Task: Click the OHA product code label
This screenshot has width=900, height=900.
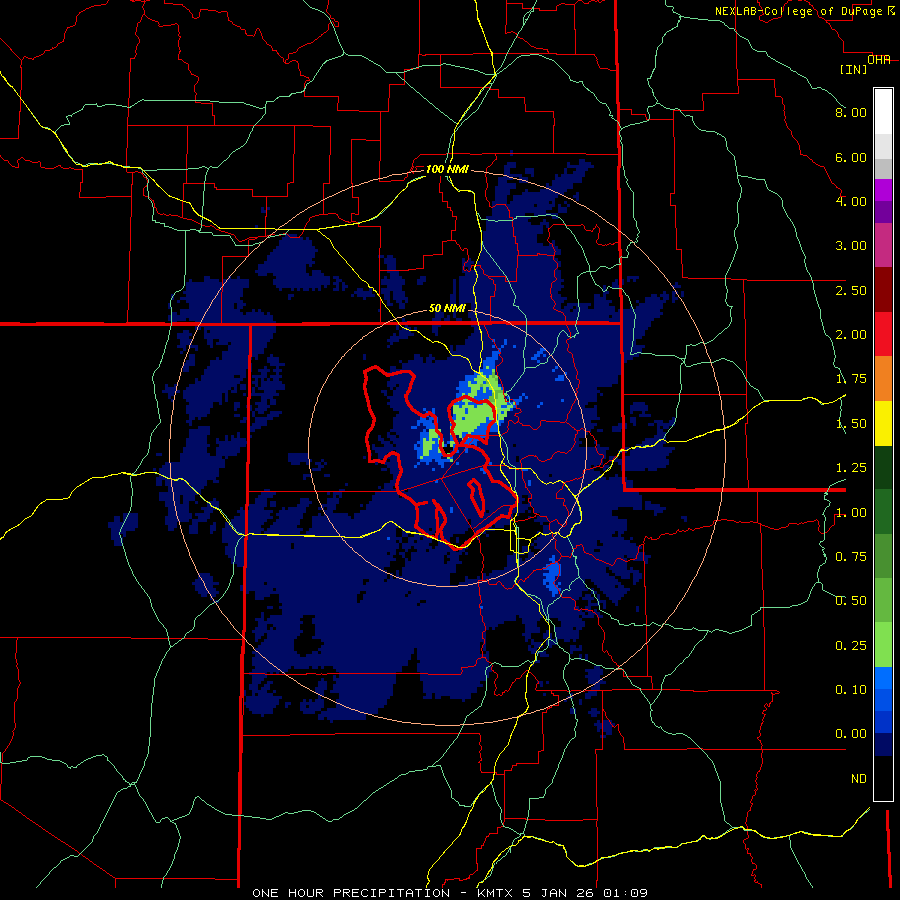Action: tap(879, 60)
